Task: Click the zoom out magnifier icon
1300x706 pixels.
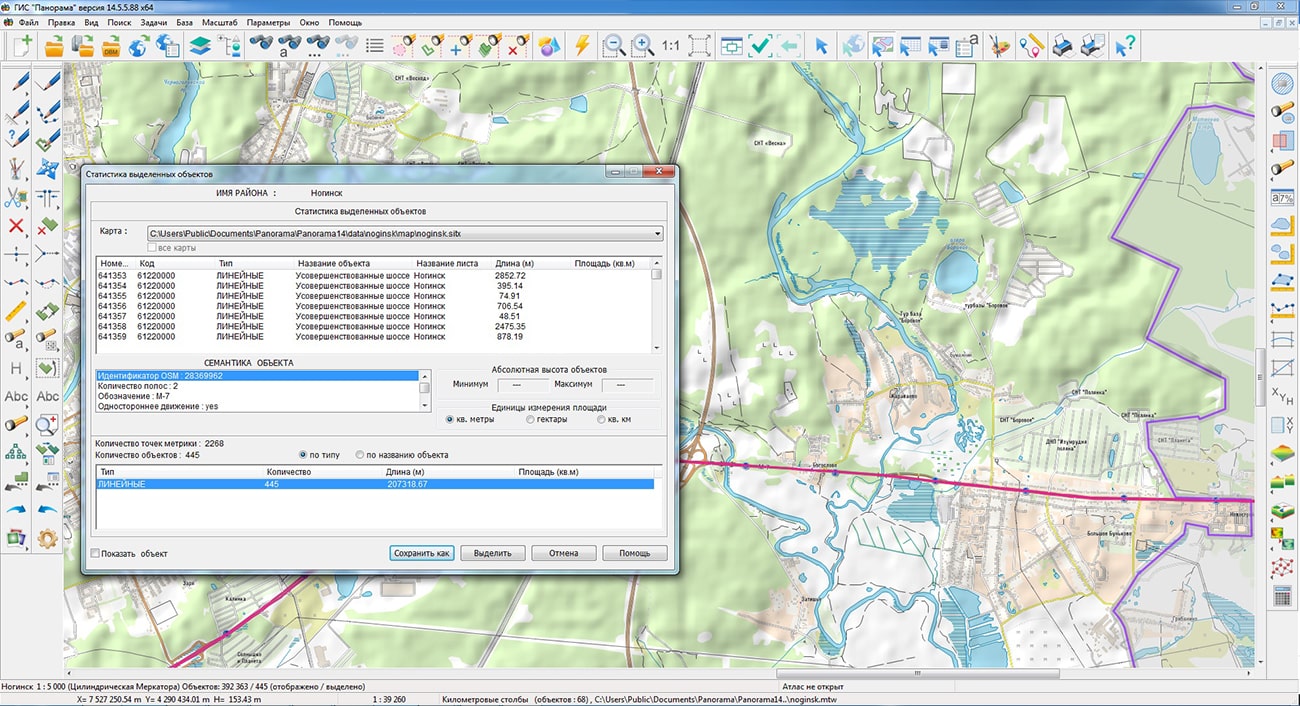Action: 614,45
